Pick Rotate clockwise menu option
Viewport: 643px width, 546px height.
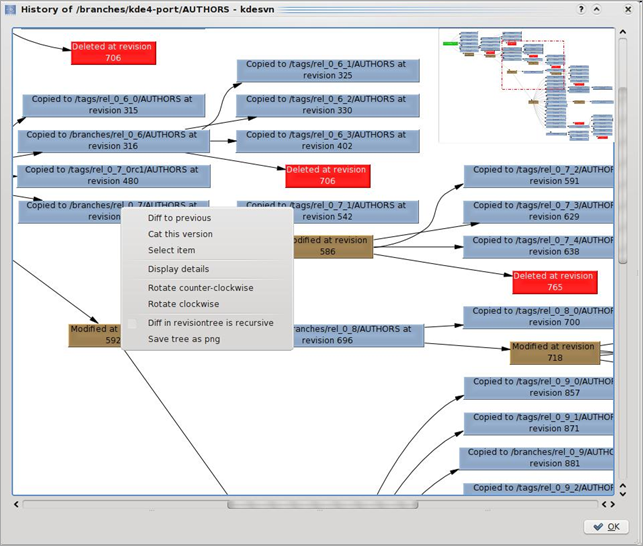[183, 304]
